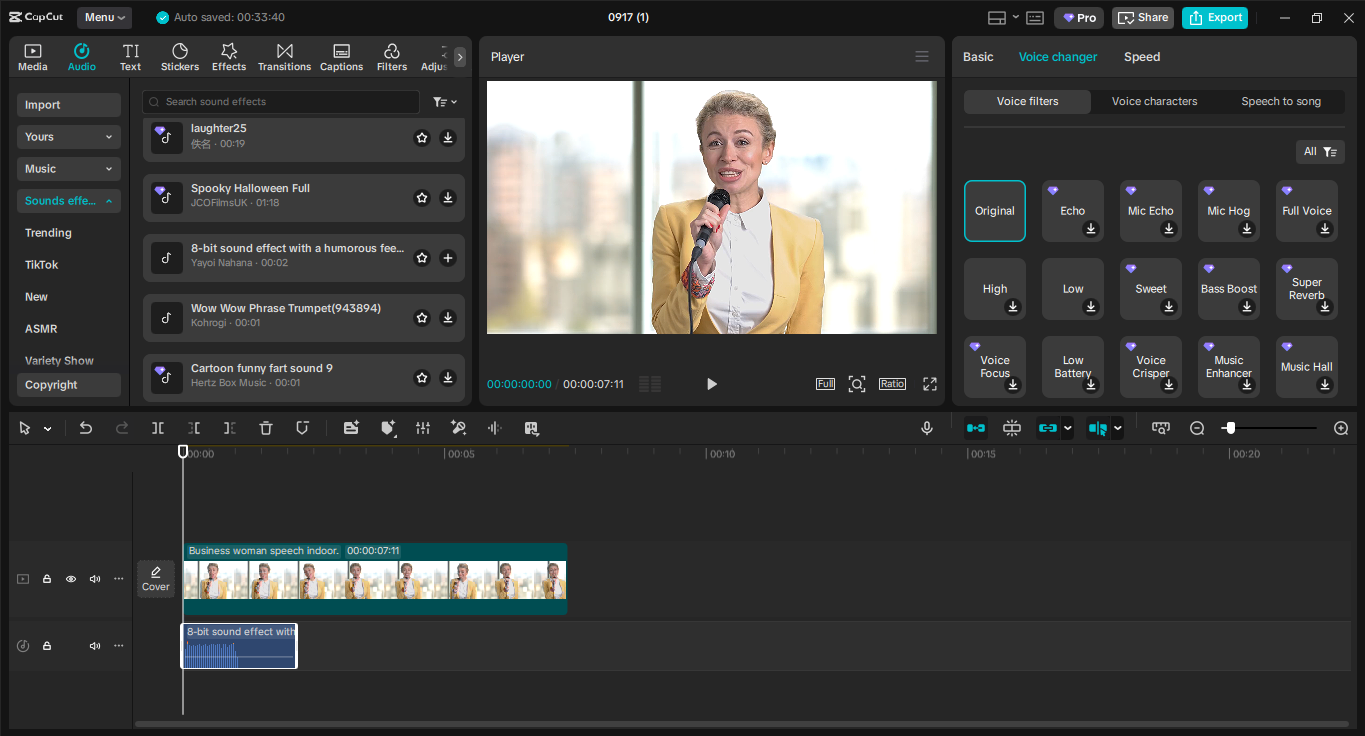Image resolution: width=1365 pixels, height=736 pixels.
Task: Mute the audio track with the speaker icon
Action: [x=94, y=645]
